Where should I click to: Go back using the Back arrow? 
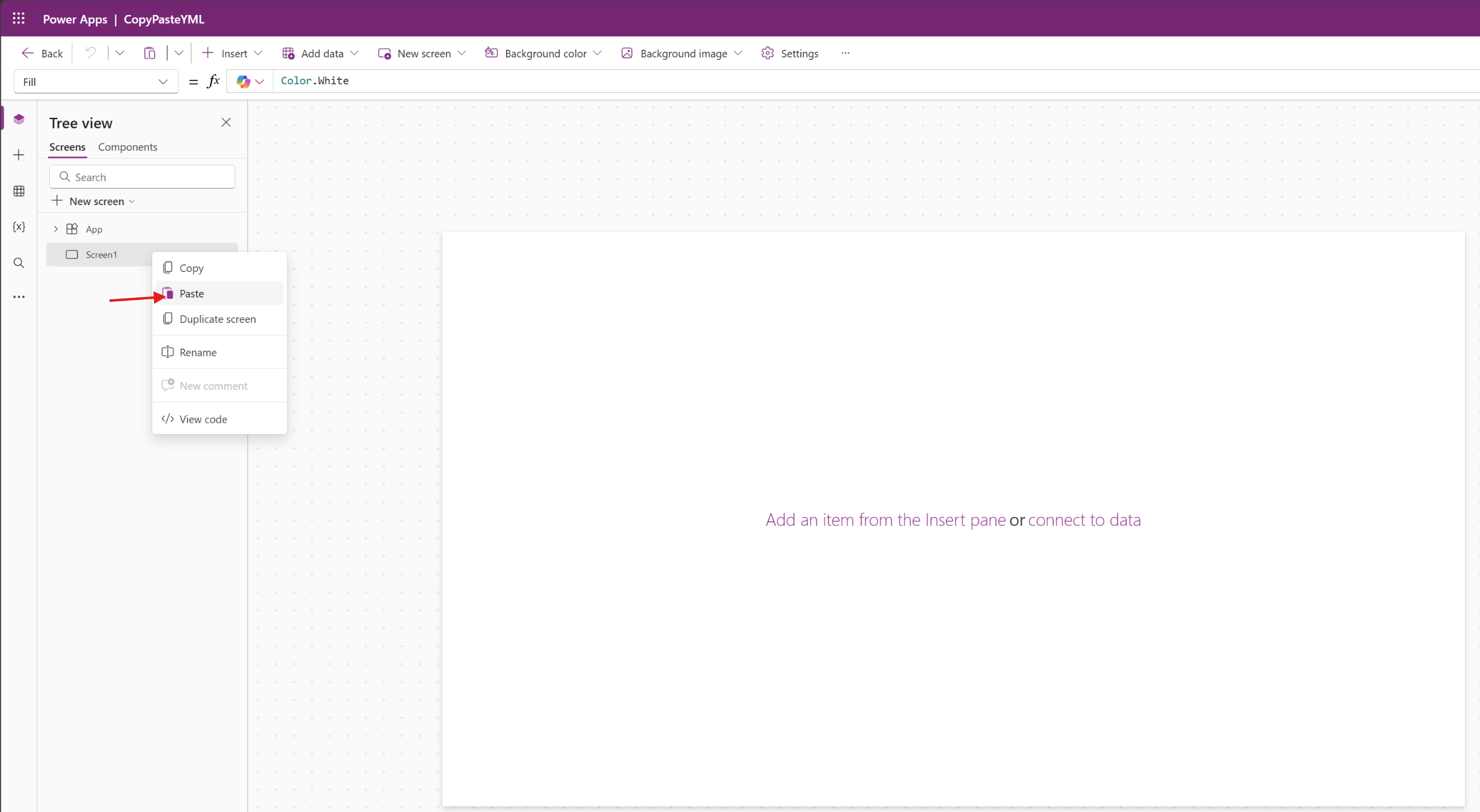pyautogui.click(x=42, y=54)
